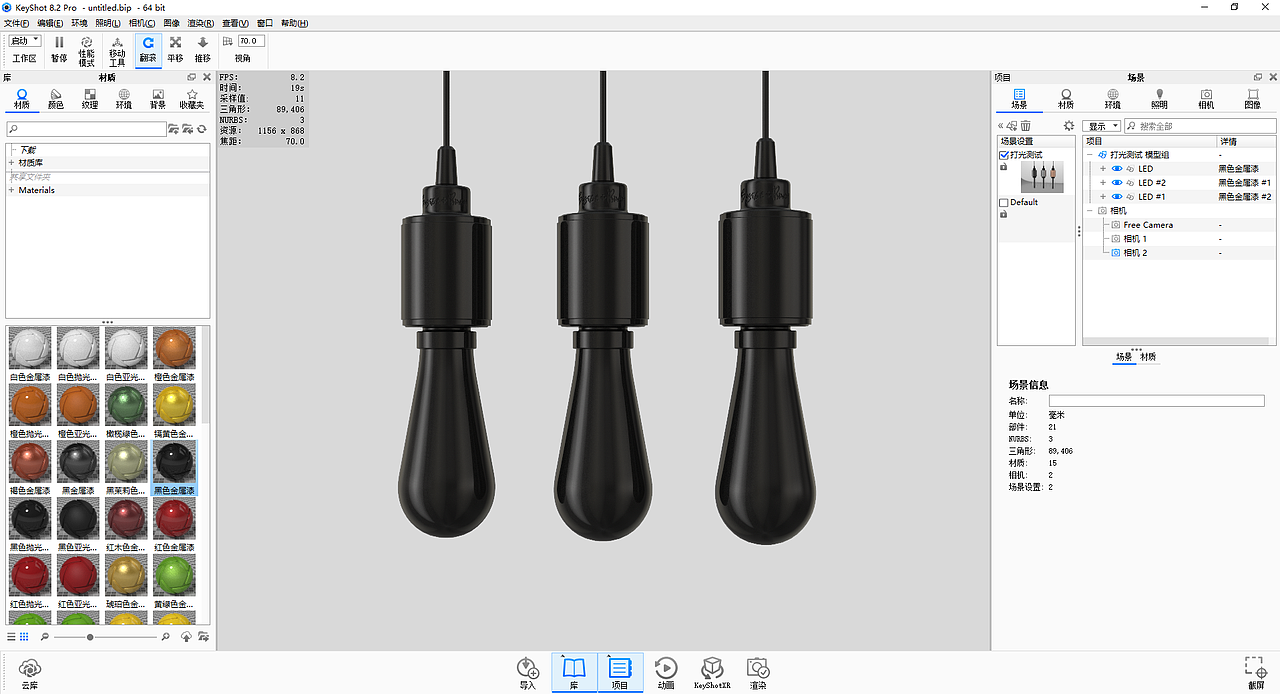Screen dimensions: 1280x694
Task: Select 相机 2 in scene tree
Action: pyautogui.click(x=1134, y=253)
